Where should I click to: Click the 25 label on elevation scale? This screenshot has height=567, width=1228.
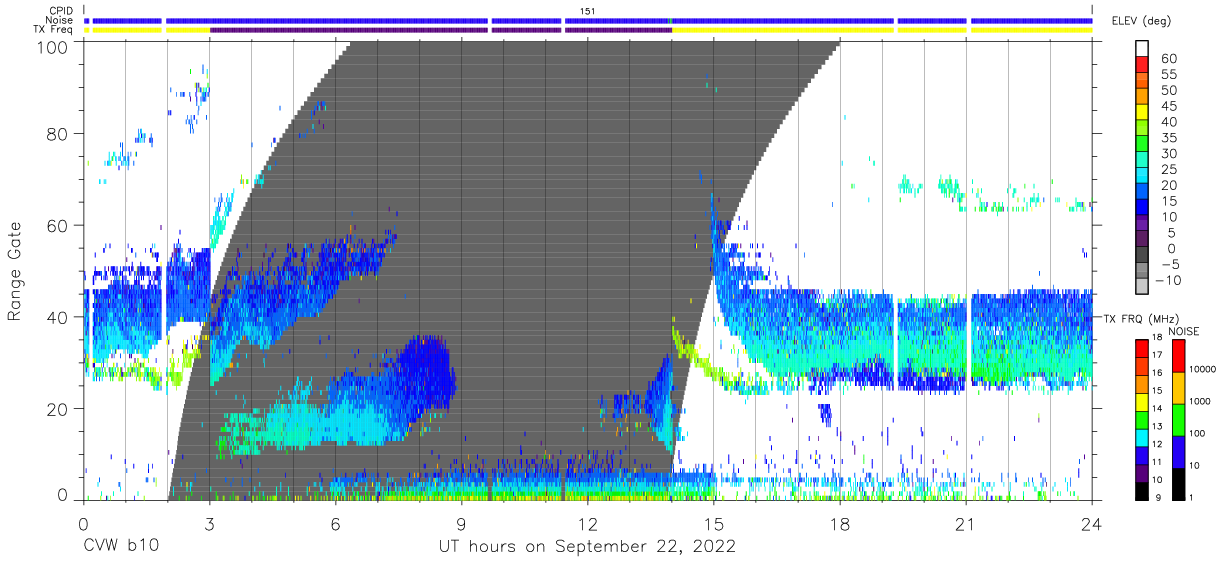[1167, 169]
